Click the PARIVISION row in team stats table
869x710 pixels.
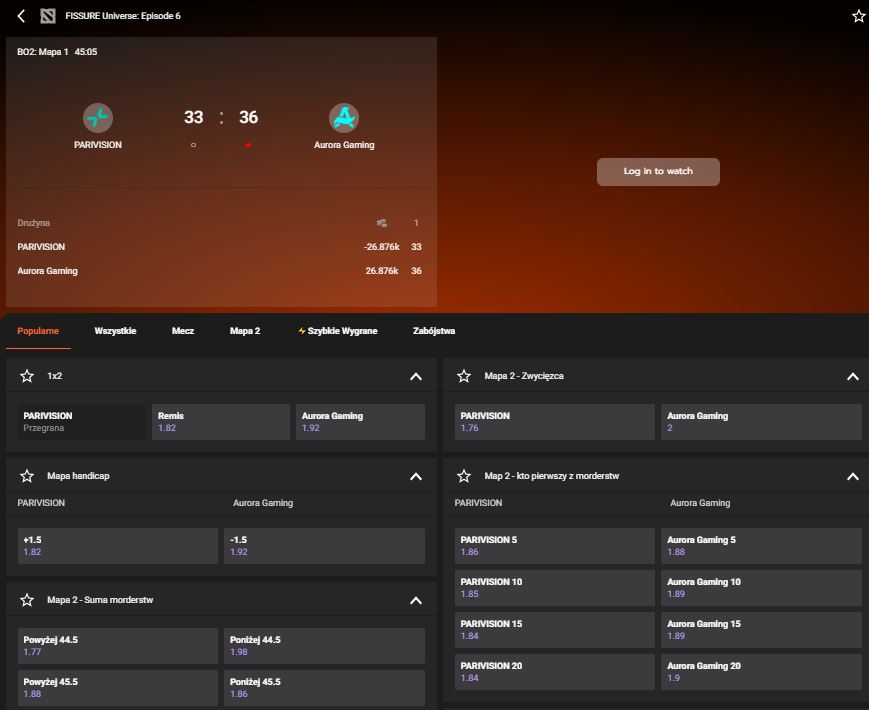coord(221,247)
